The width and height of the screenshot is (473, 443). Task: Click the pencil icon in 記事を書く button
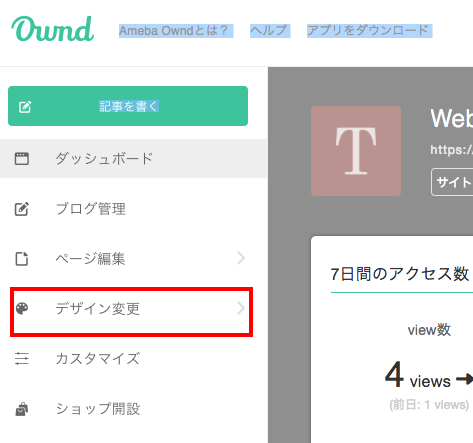pos(25,107)
